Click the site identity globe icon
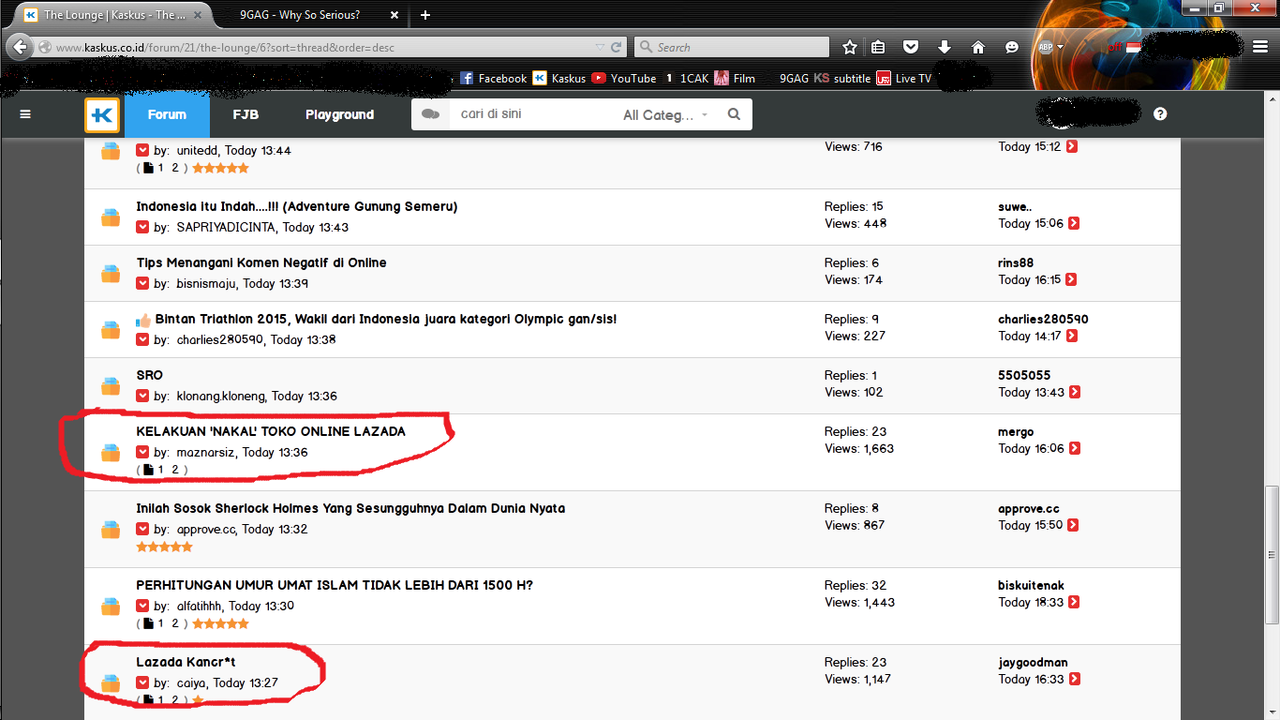The width and height of the screenshot is (1280, 720). coord(45,47)
